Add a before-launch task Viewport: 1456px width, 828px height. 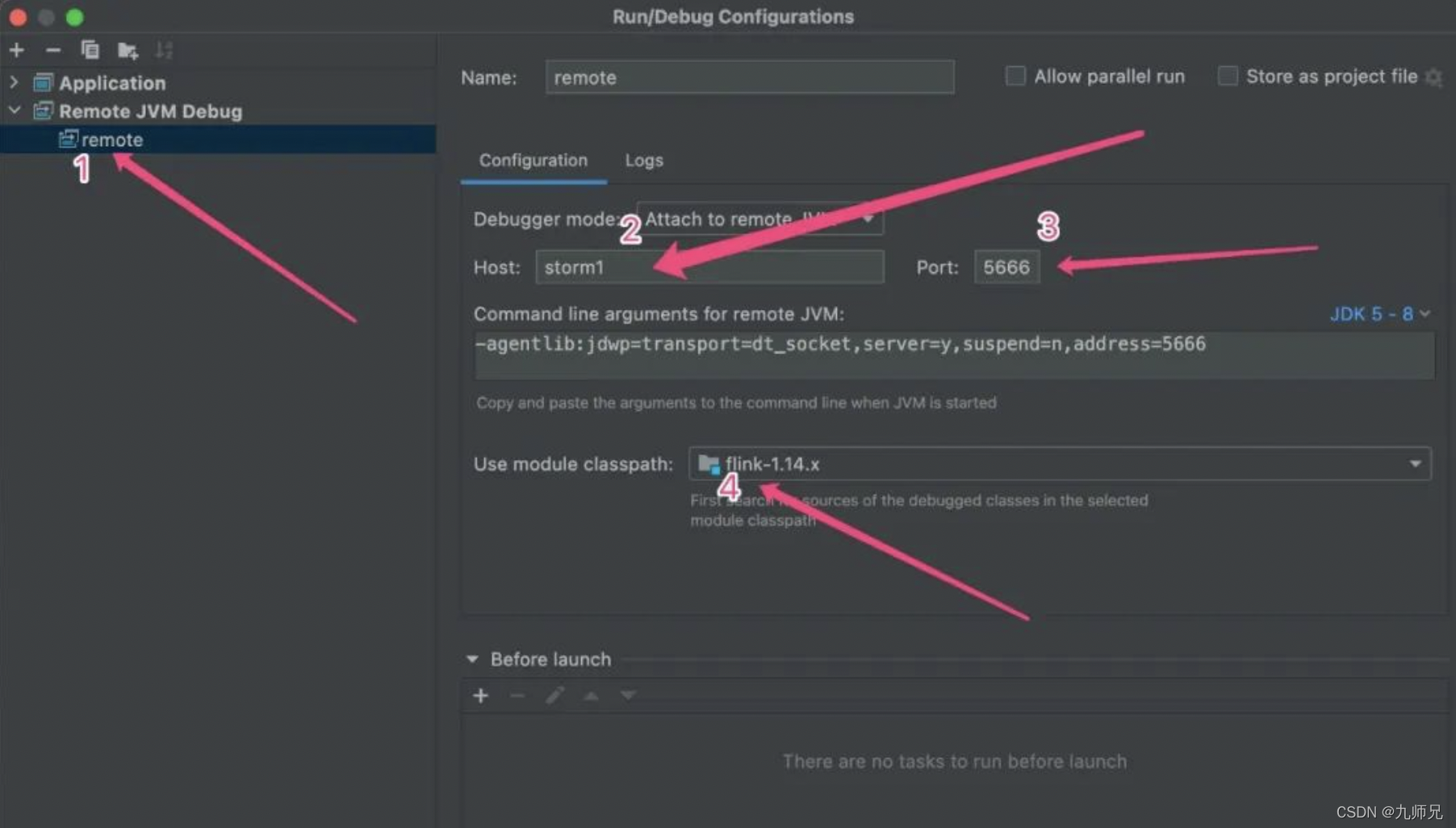point(481,696)
